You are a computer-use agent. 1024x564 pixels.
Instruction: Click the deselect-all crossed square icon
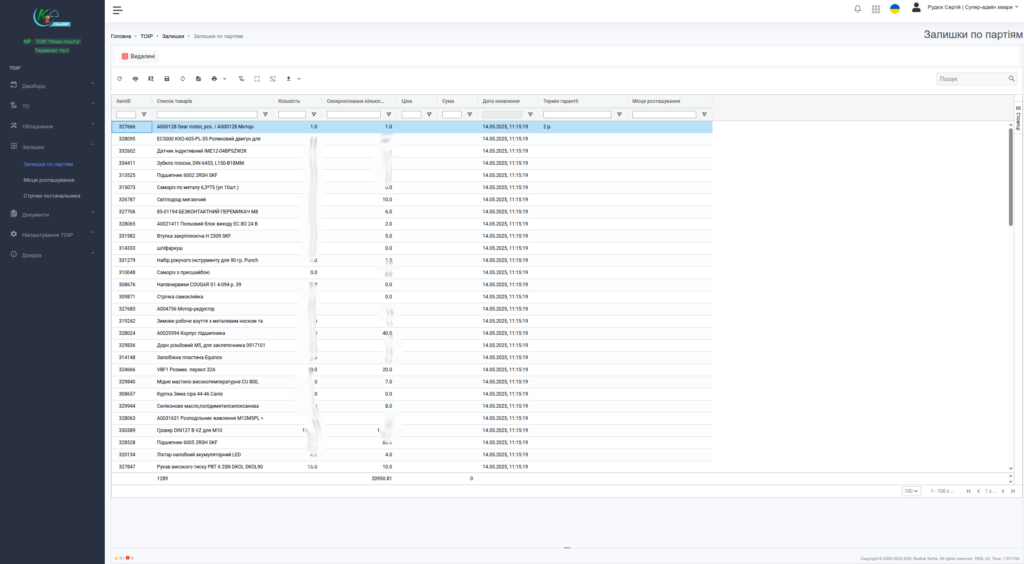coord(273,78)
